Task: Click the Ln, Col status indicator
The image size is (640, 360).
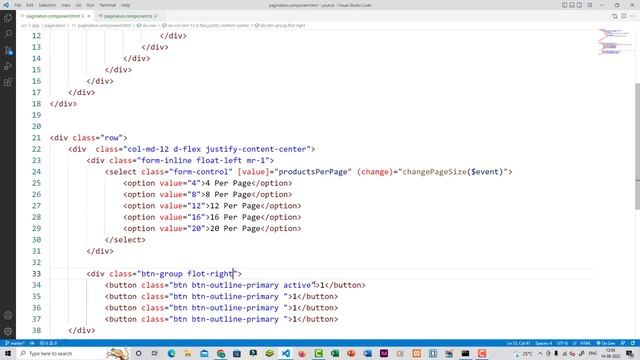Action: pos(518,343)
